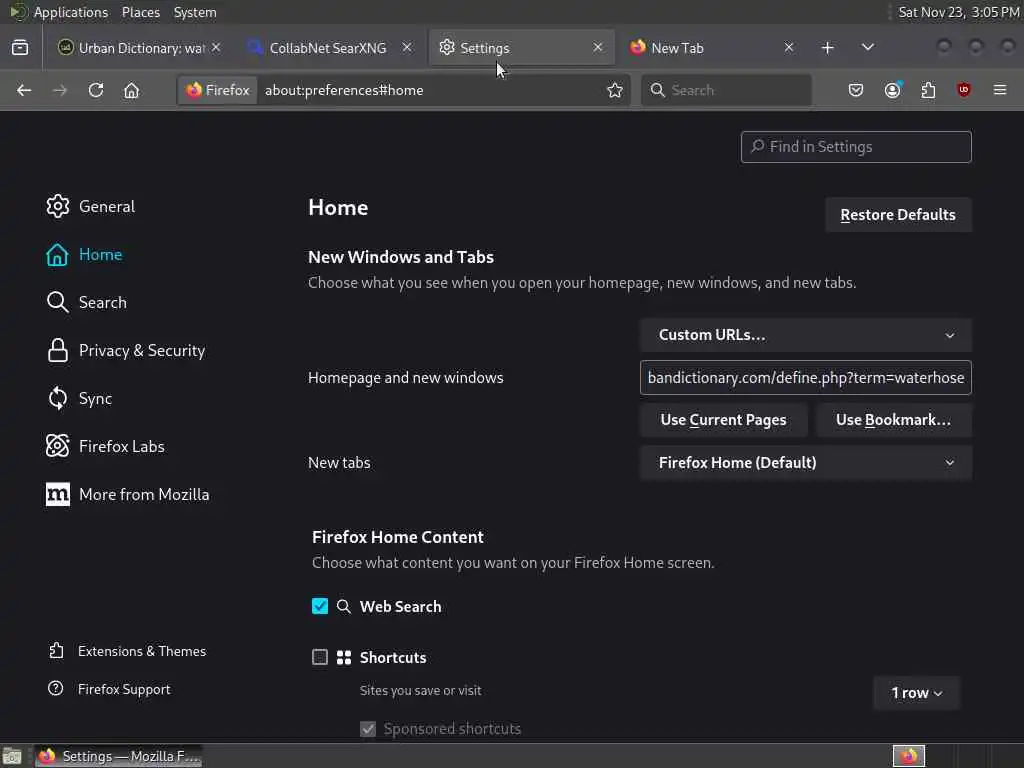Close the Urban Dictionary tab

click(x=216, y=48)
